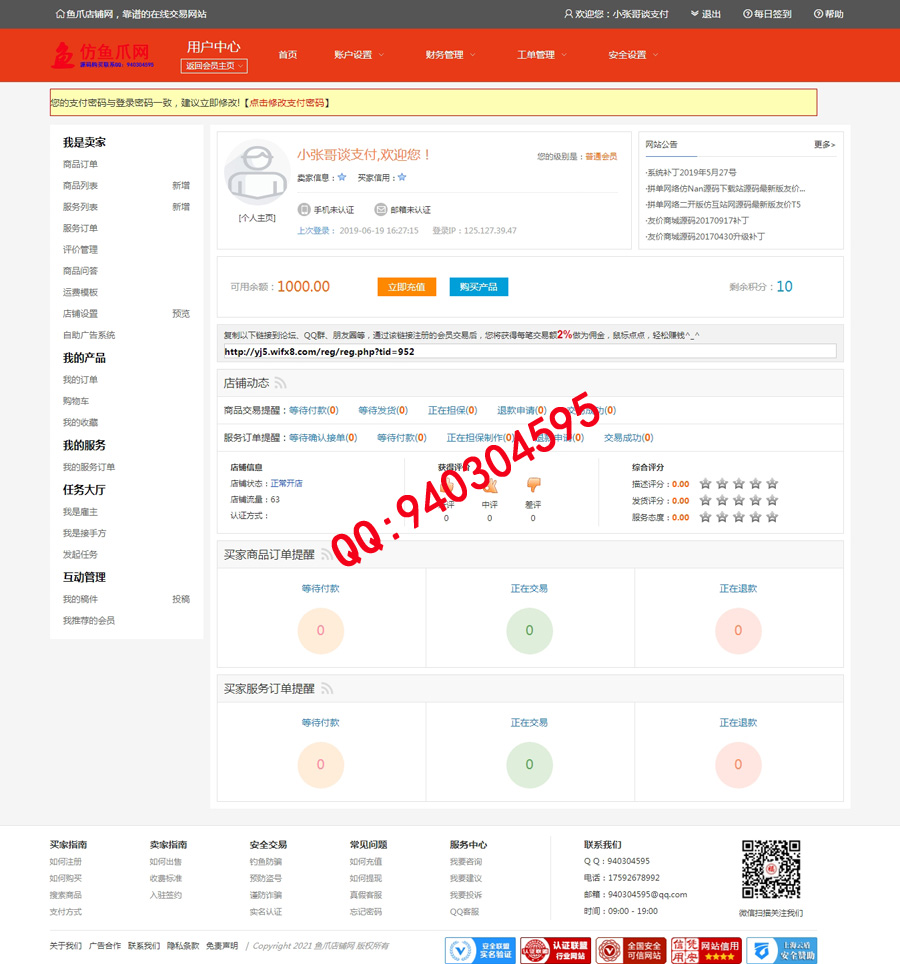Click the 点击修改支付密码 warning link
This screenshot has width=900, height=964.
(287, 103)
